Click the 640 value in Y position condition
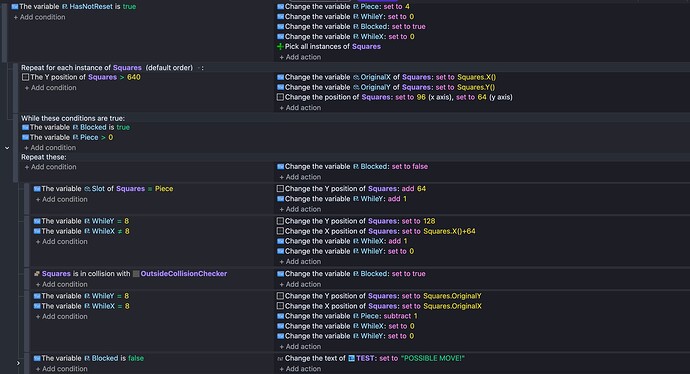The image size is (690, 374). tap(134, 77)
